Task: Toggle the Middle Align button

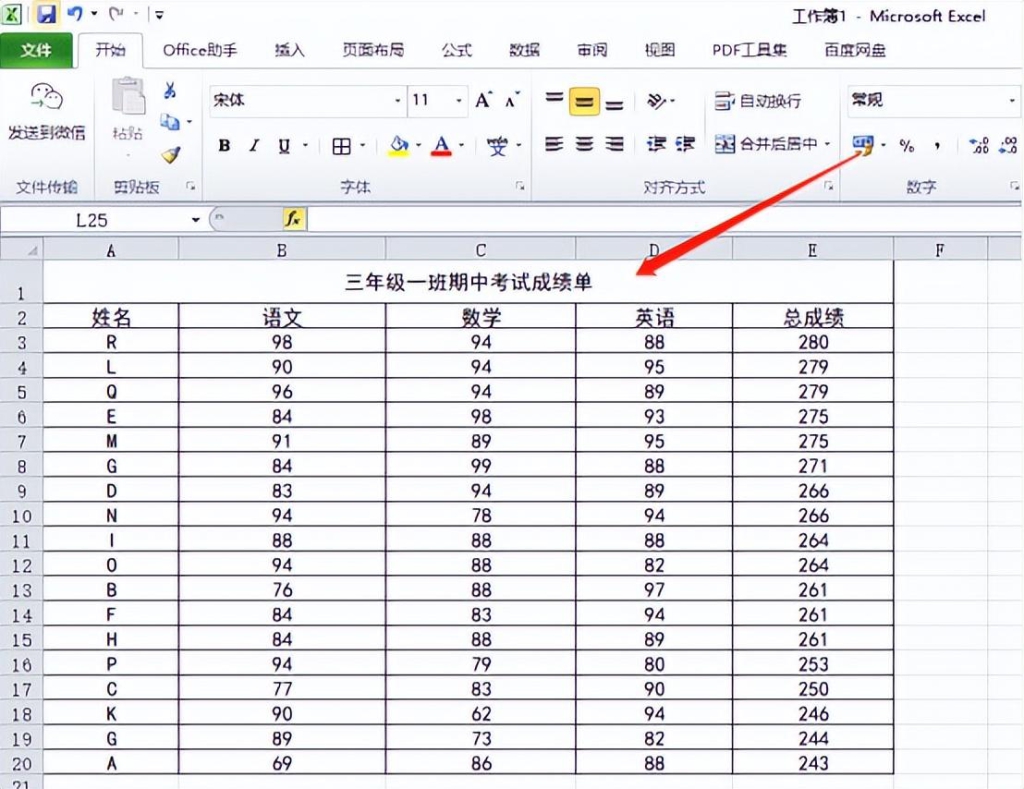Action: (x=584, y=102)
